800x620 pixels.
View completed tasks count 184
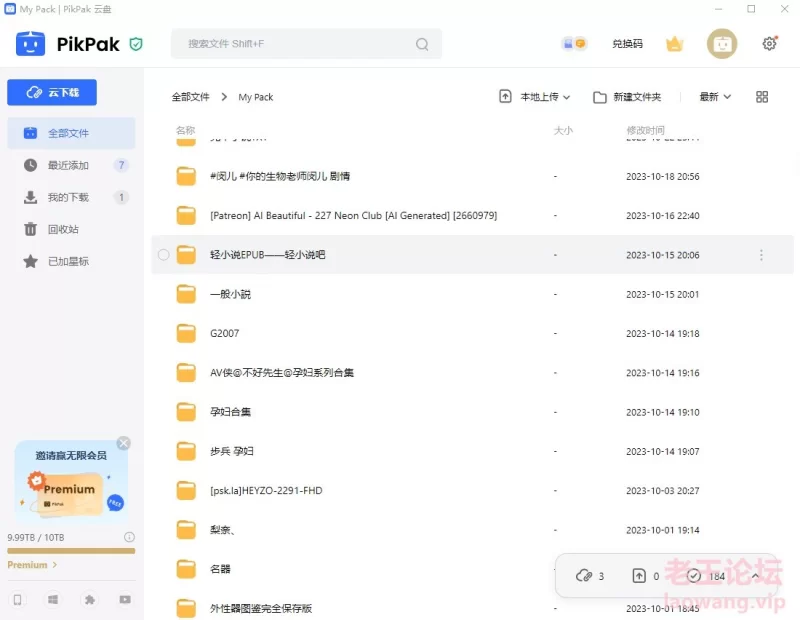click(706, 576)
